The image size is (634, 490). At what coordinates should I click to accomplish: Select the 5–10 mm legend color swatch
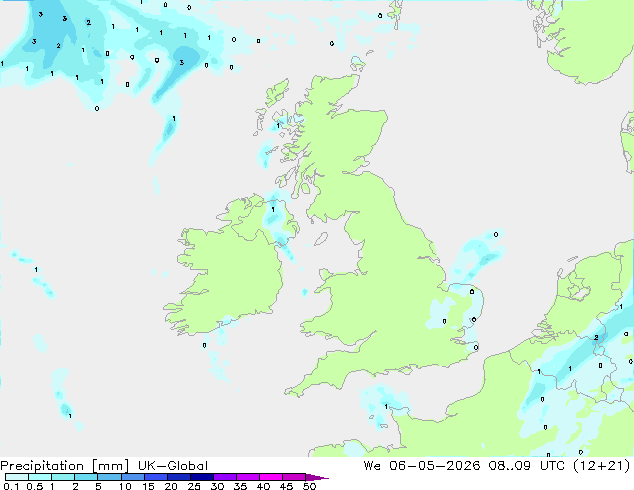click(x=109, y=477)
